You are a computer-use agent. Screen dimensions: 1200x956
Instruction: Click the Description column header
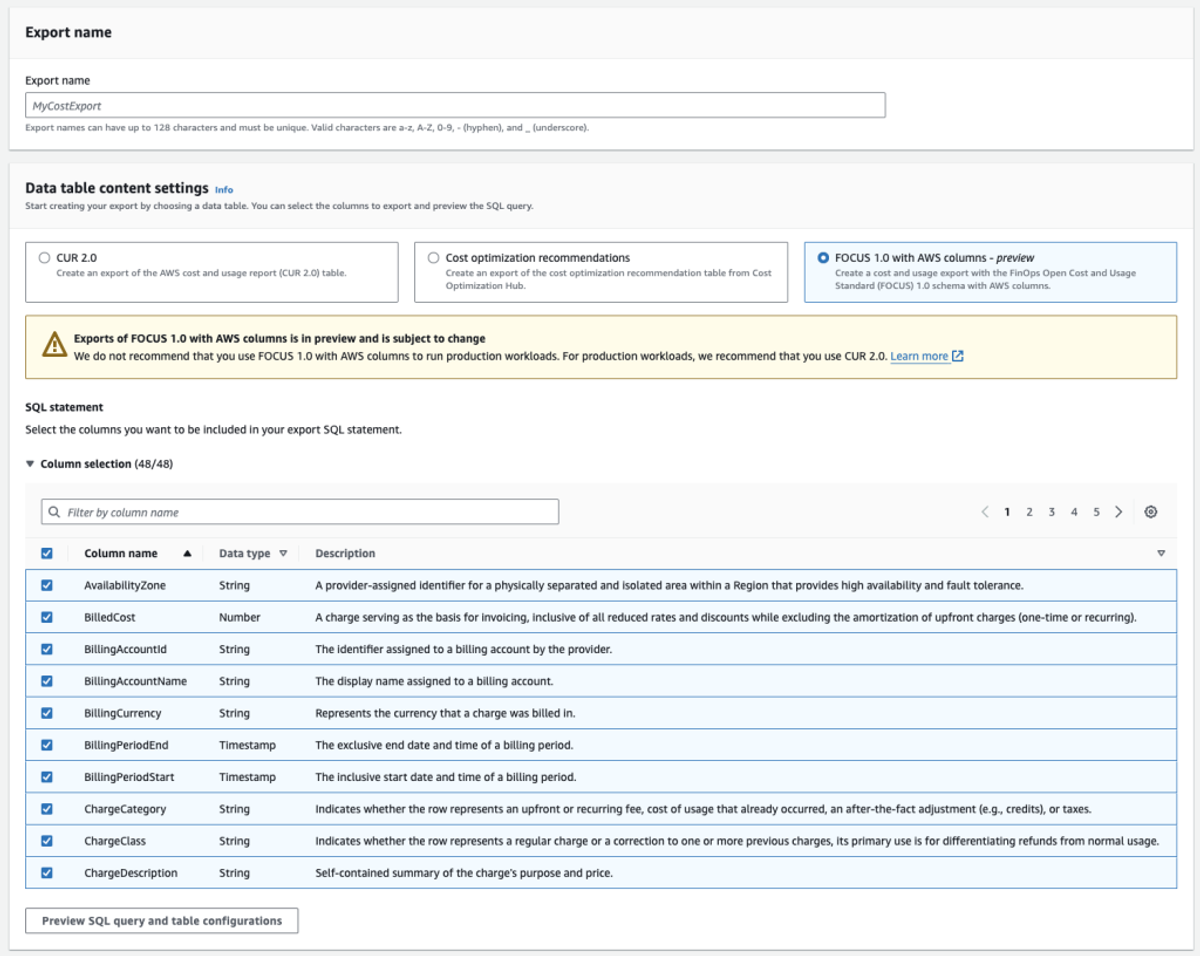click(x=345, y=553)
